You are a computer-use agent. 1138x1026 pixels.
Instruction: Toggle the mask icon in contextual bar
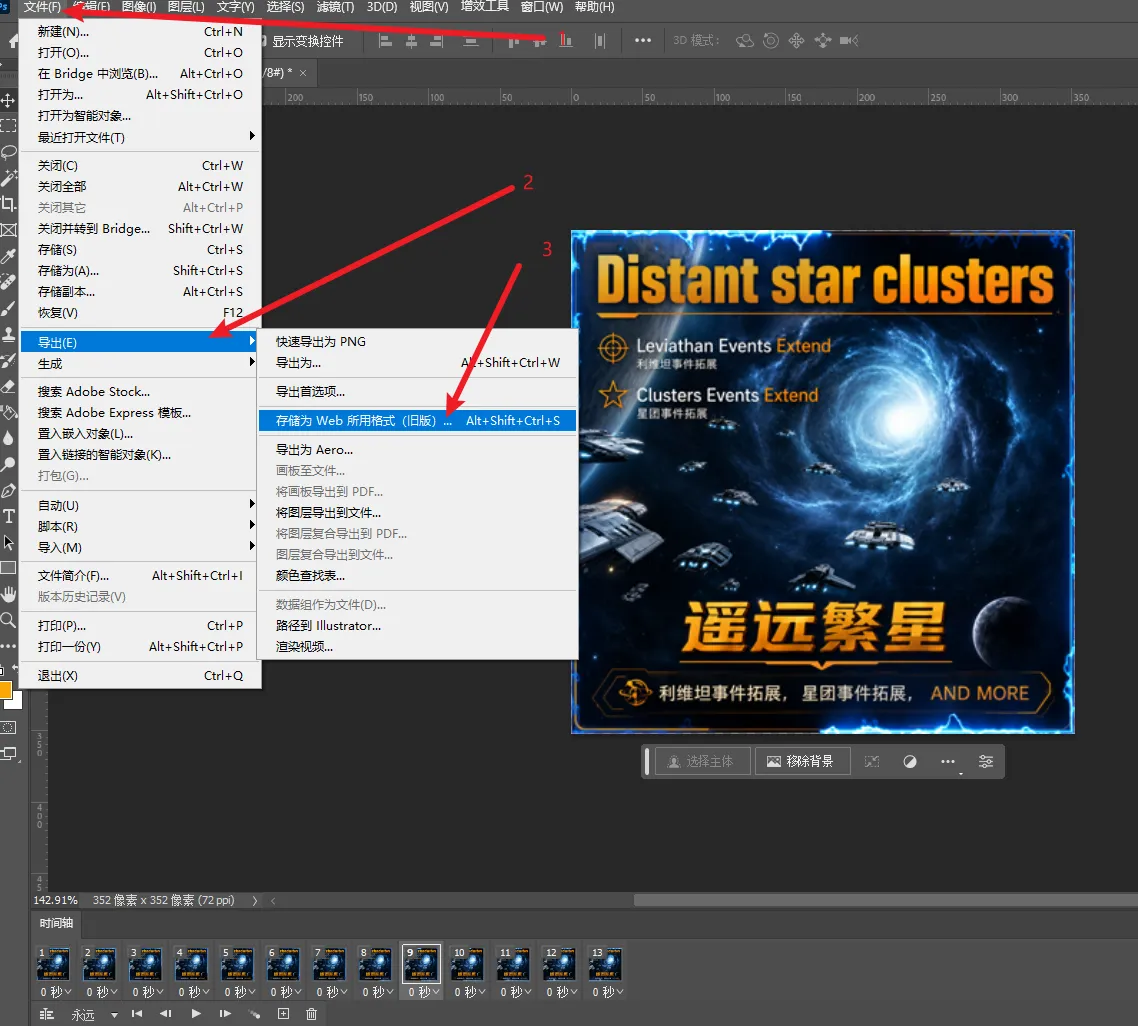click(909, 761)
